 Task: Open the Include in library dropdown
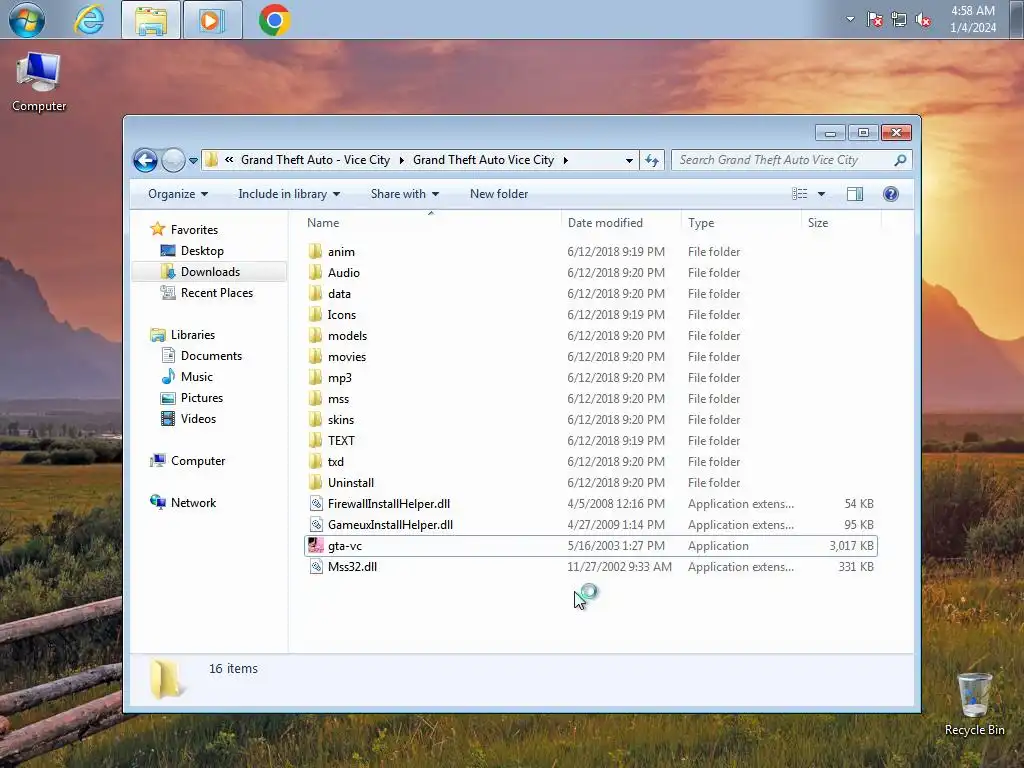(x=289, y=194)
